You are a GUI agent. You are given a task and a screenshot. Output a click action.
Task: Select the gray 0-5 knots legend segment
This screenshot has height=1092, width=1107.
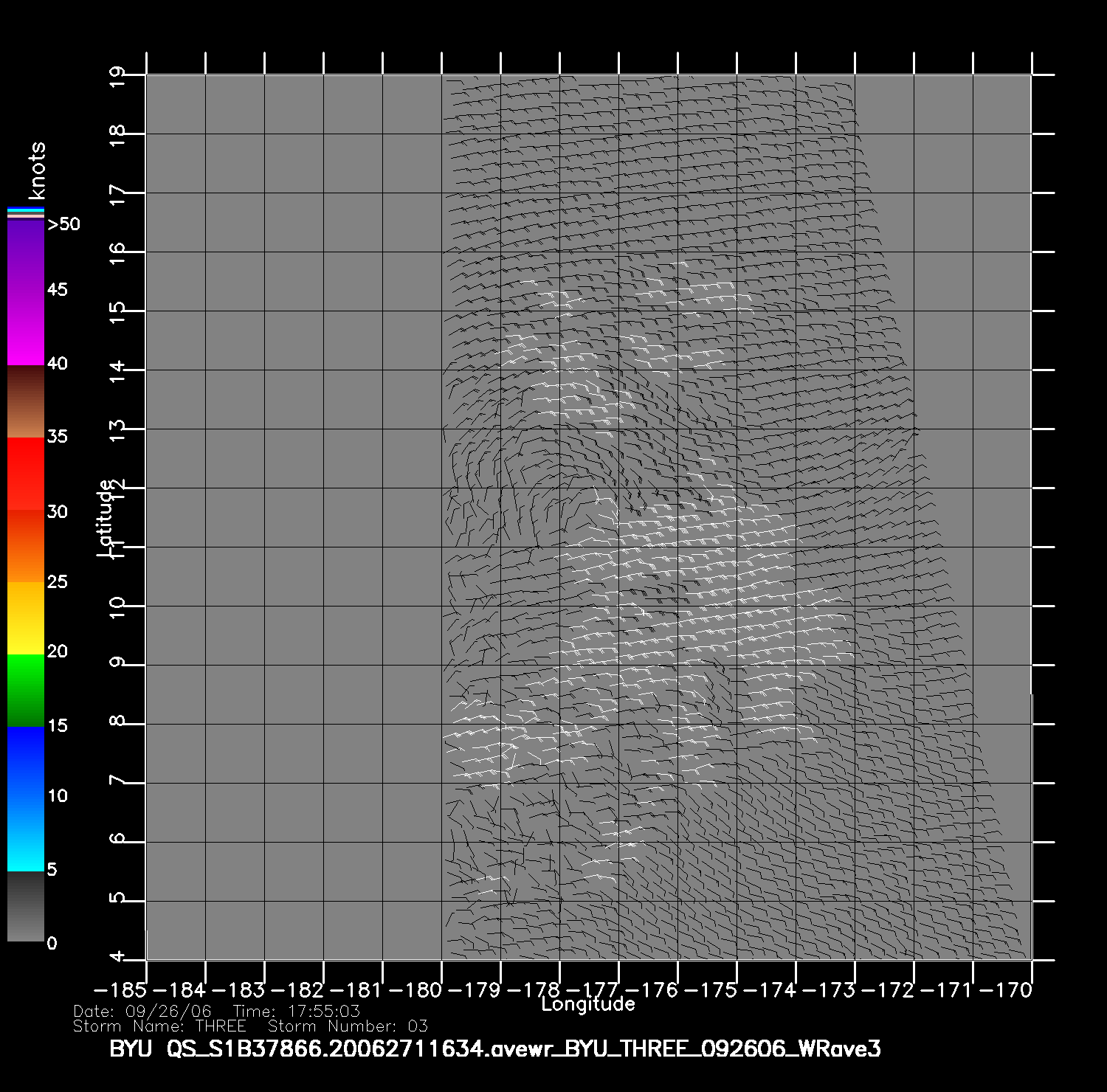pyautogui.click(x=26, y=906)
